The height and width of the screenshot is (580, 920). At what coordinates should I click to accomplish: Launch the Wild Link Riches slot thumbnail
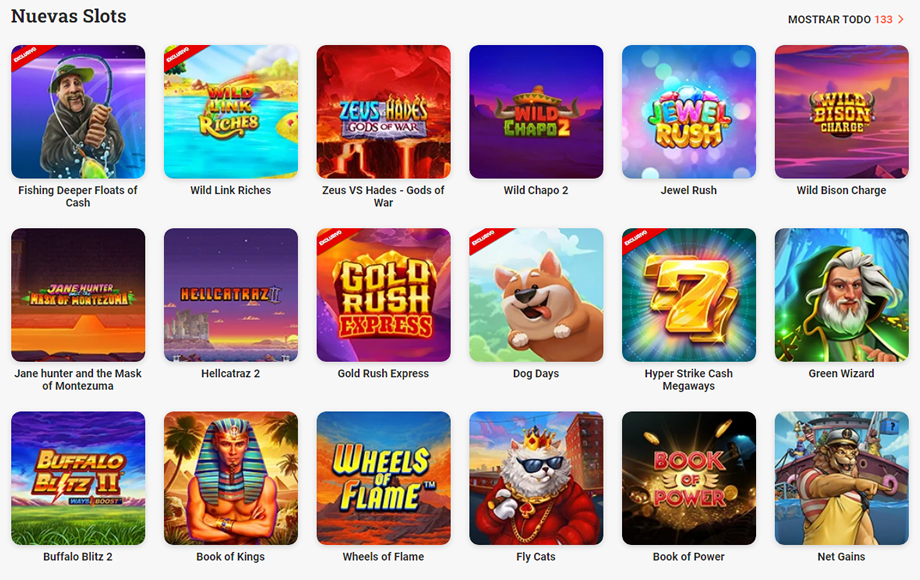[231, 111]
